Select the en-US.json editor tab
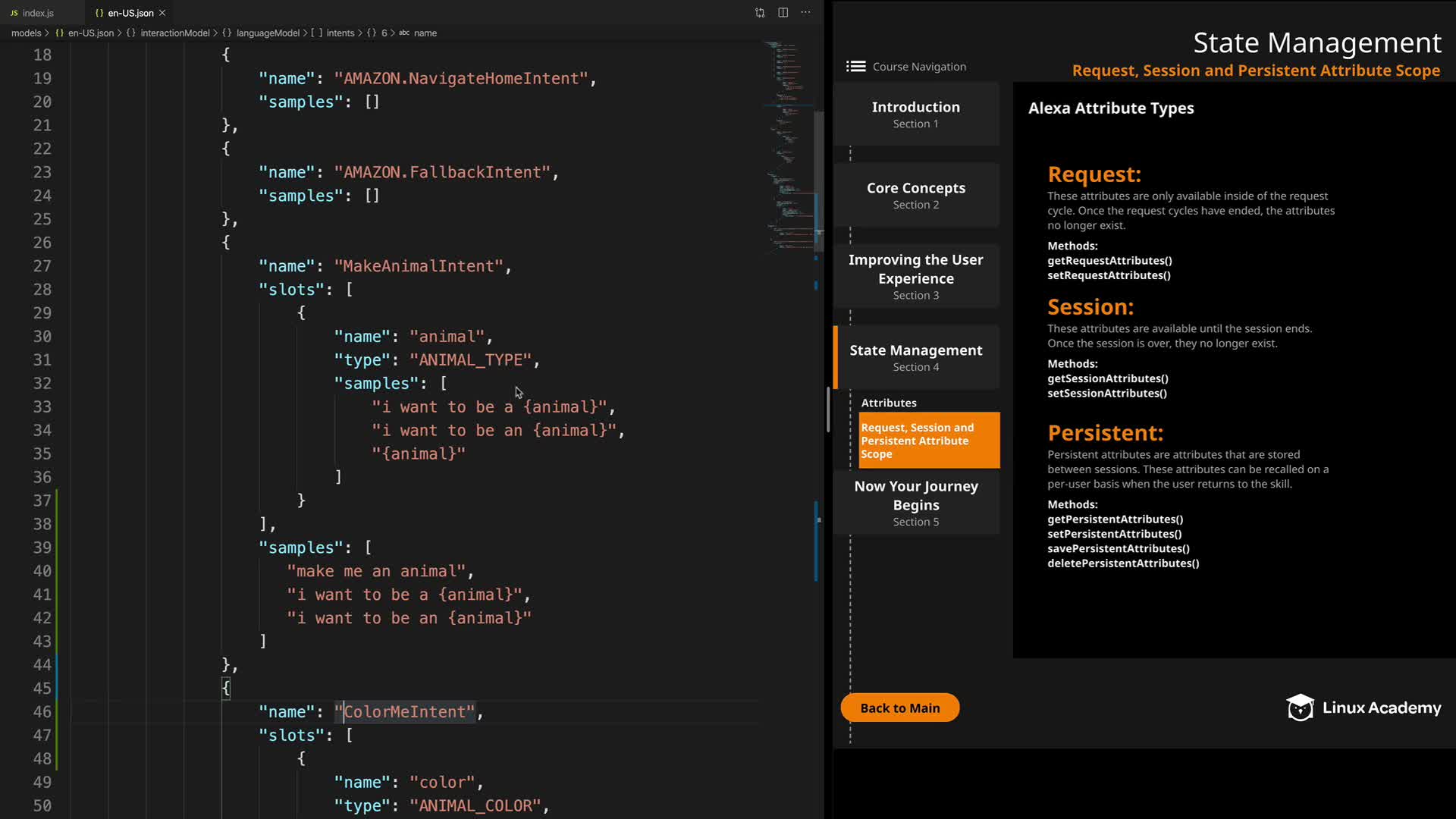Image resolution: width=1456 pixels, height=819 pixels. coord(130,13)
